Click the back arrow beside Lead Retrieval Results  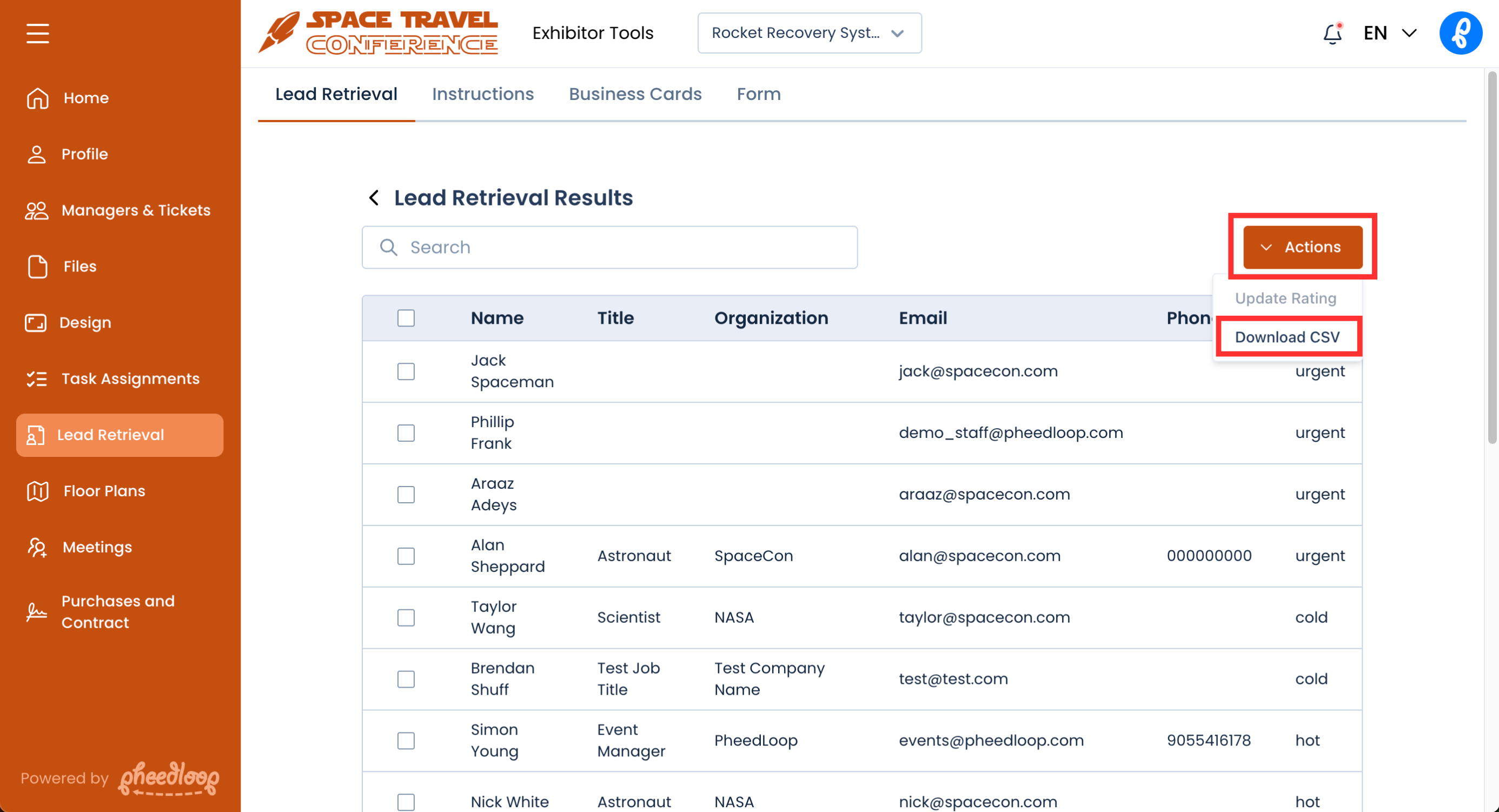point(374,198)
